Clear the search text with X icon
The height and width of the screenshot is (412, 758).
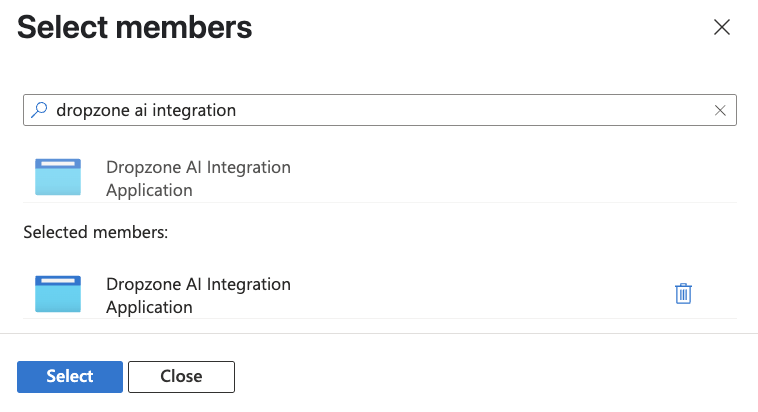click(720, 111)
